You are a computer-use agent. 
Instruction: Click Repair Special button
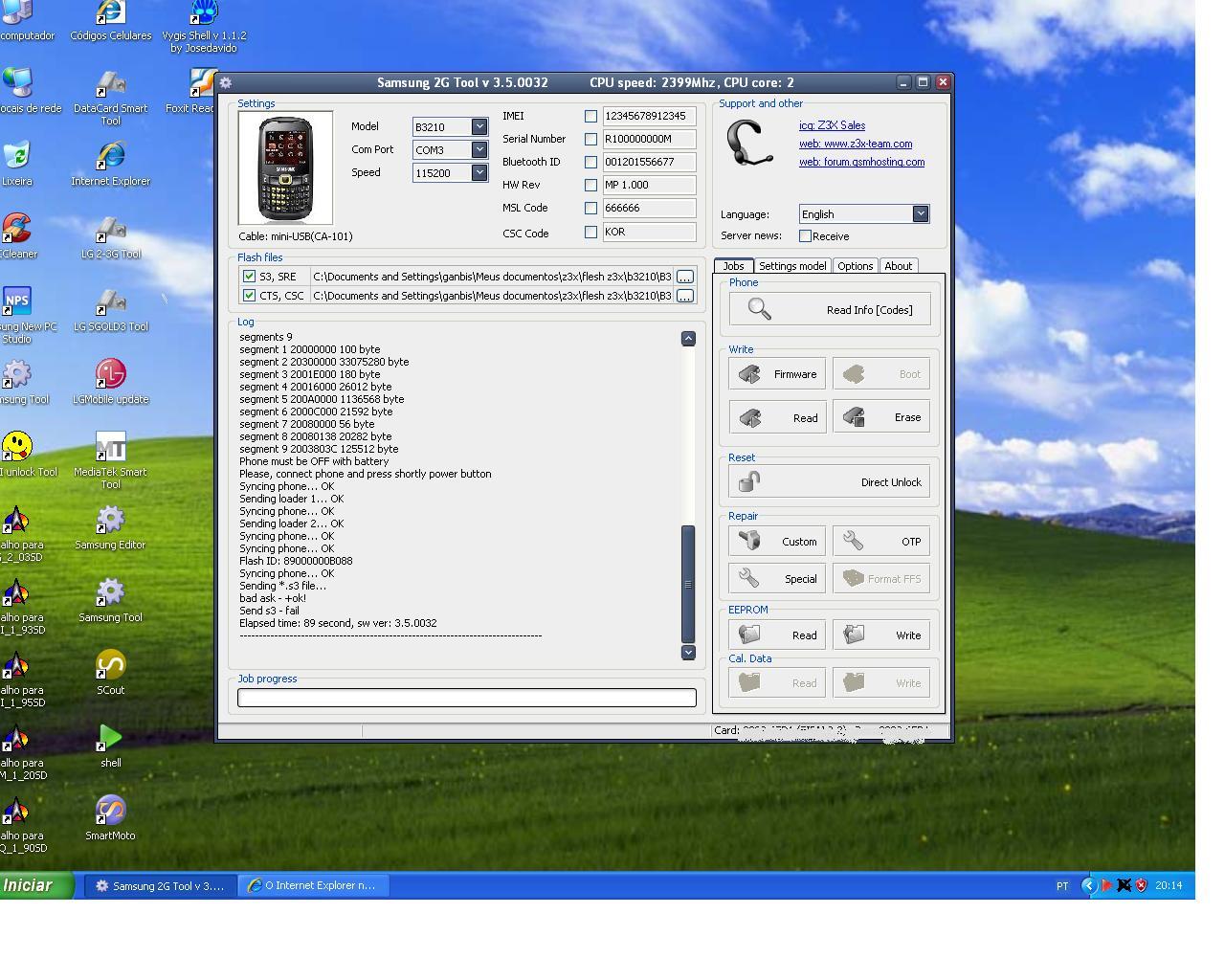[x=777, y=578]
